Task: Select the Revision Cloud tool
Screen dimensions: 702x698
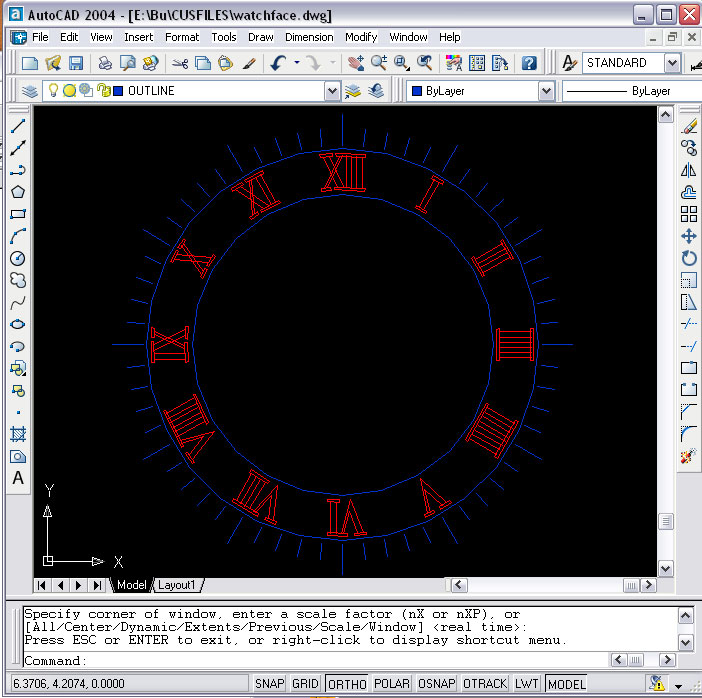Action: coord(18,280)
